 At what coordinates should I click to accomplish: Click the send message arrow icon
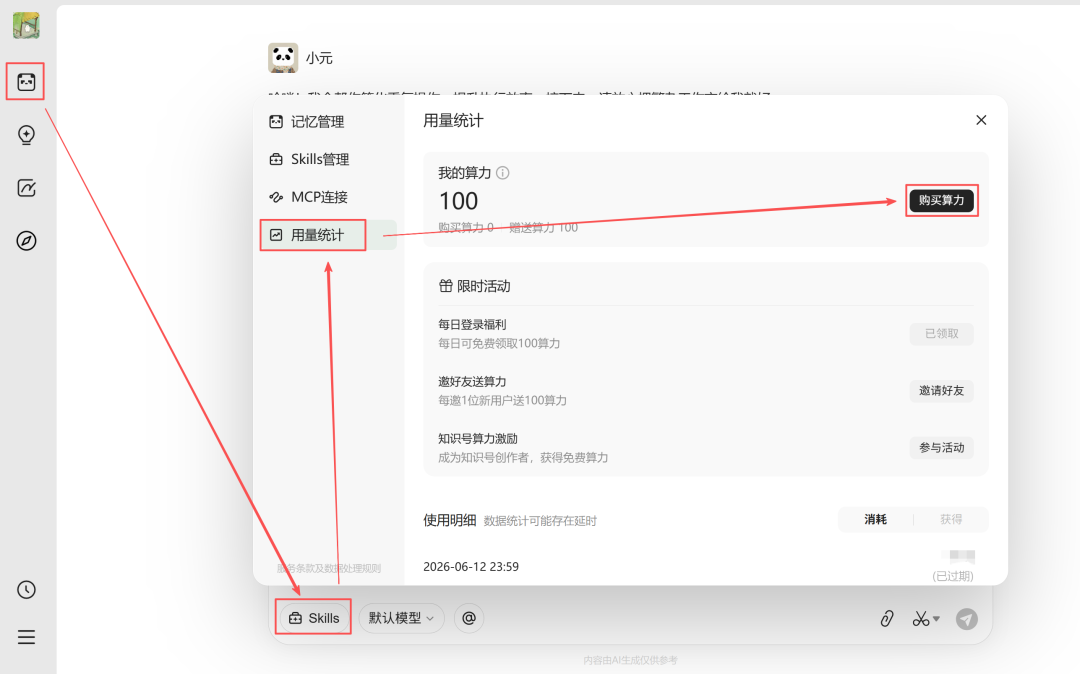967,619
